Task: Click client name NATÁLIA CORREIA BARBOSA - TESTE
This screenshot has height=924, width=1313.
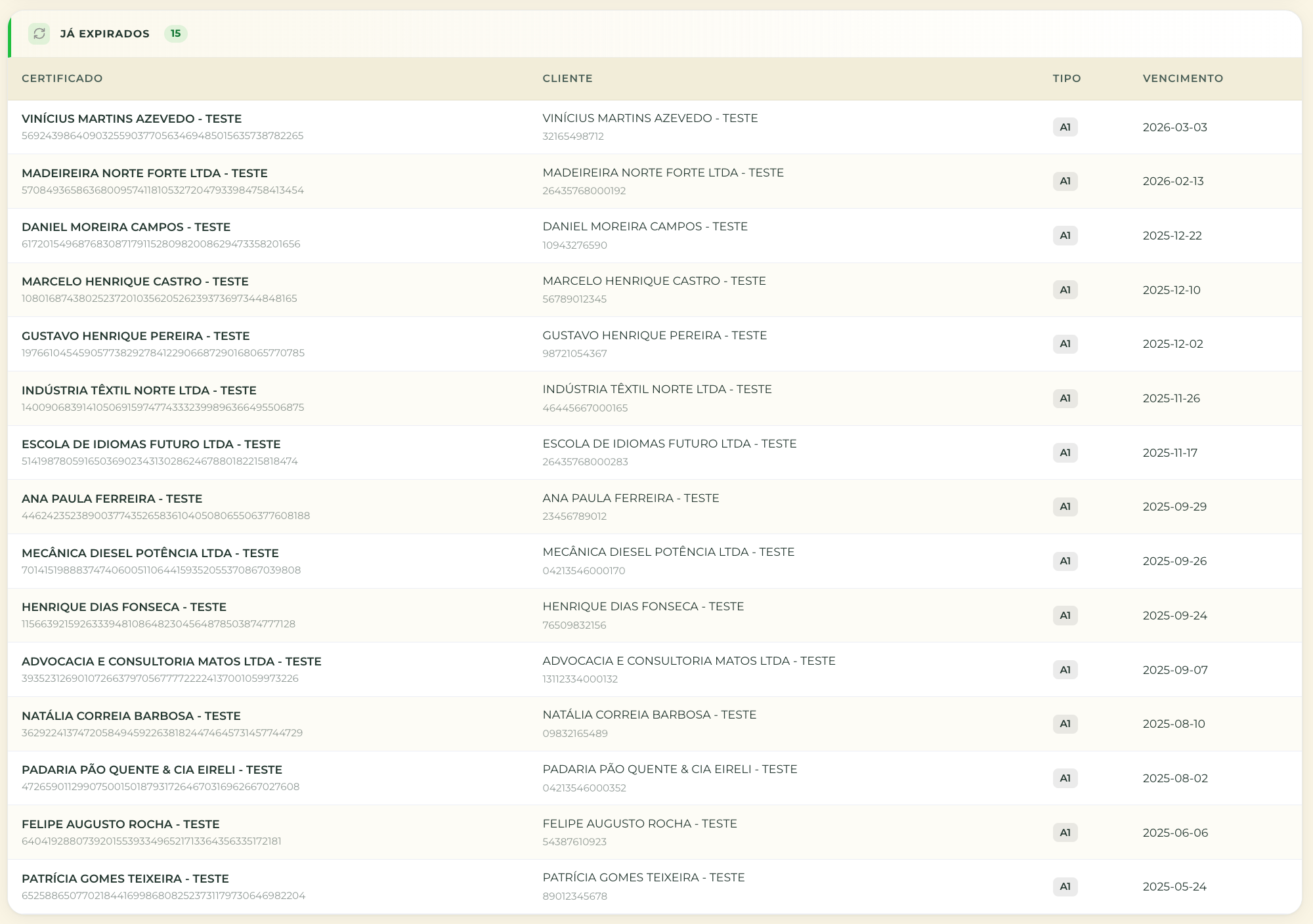Action: (x=649, y=715)
